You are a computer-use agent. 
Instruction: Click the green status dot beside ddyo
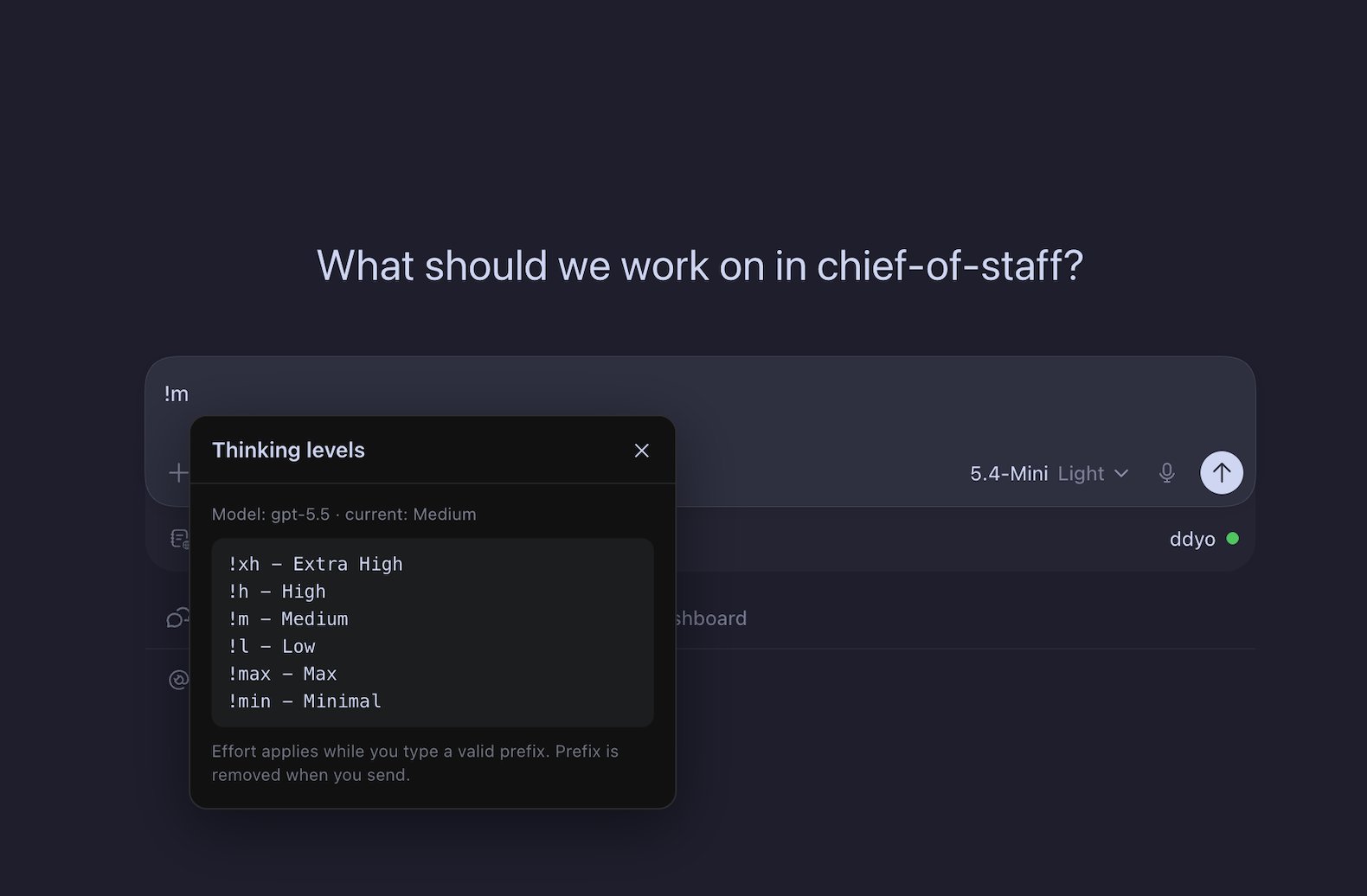click(x=1232, y=539)
